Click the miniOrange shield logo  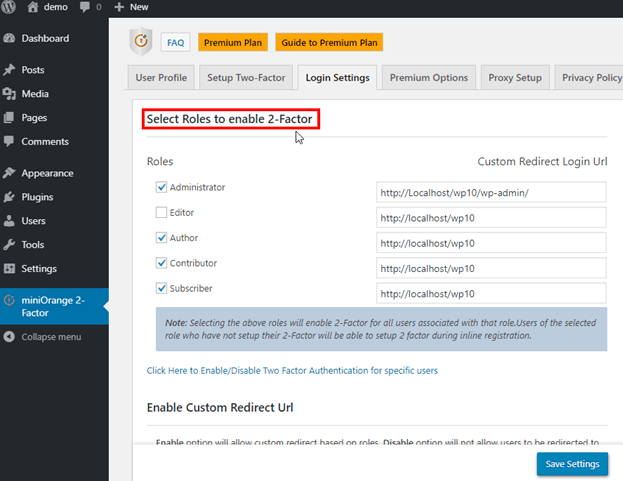pyautogui.click(x=141, y=41)
